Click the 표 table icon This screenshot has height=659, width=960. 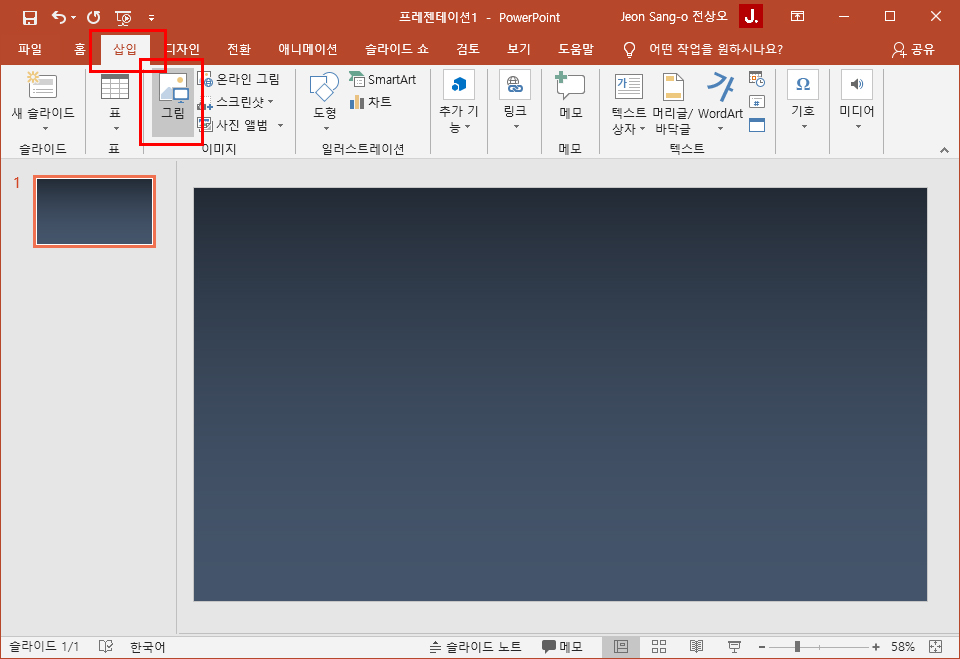pyautogui.click(x=115, y=88)
